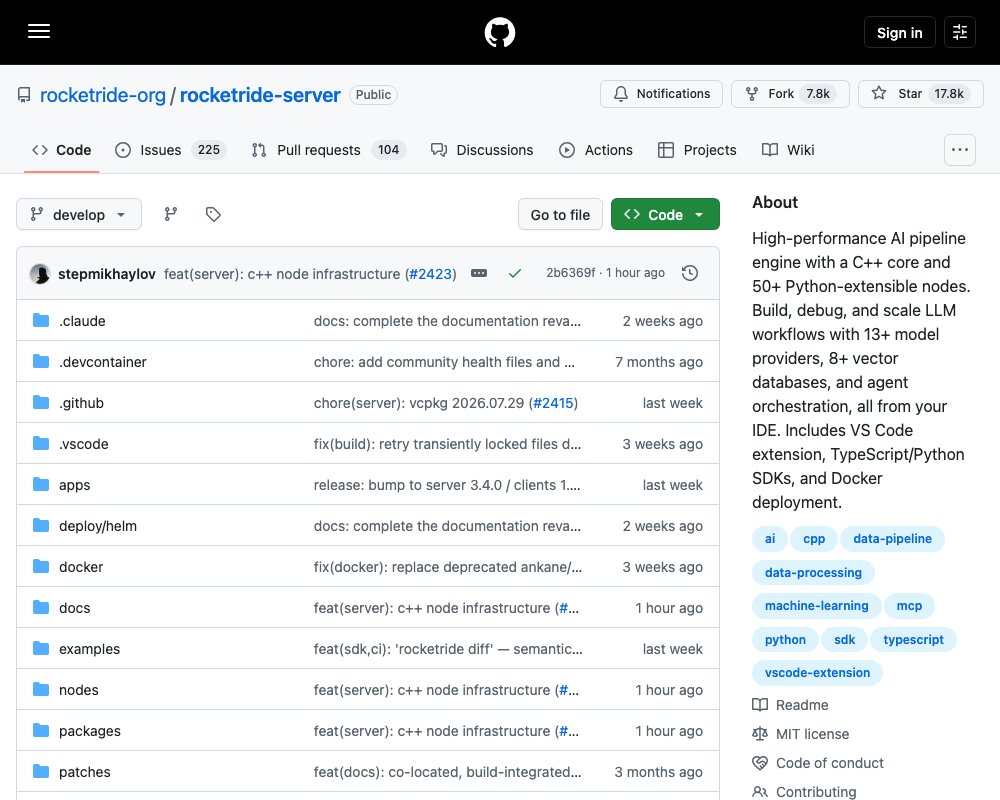View tags icon
The image size is (1000, 800).
click(x=213, y=214)
